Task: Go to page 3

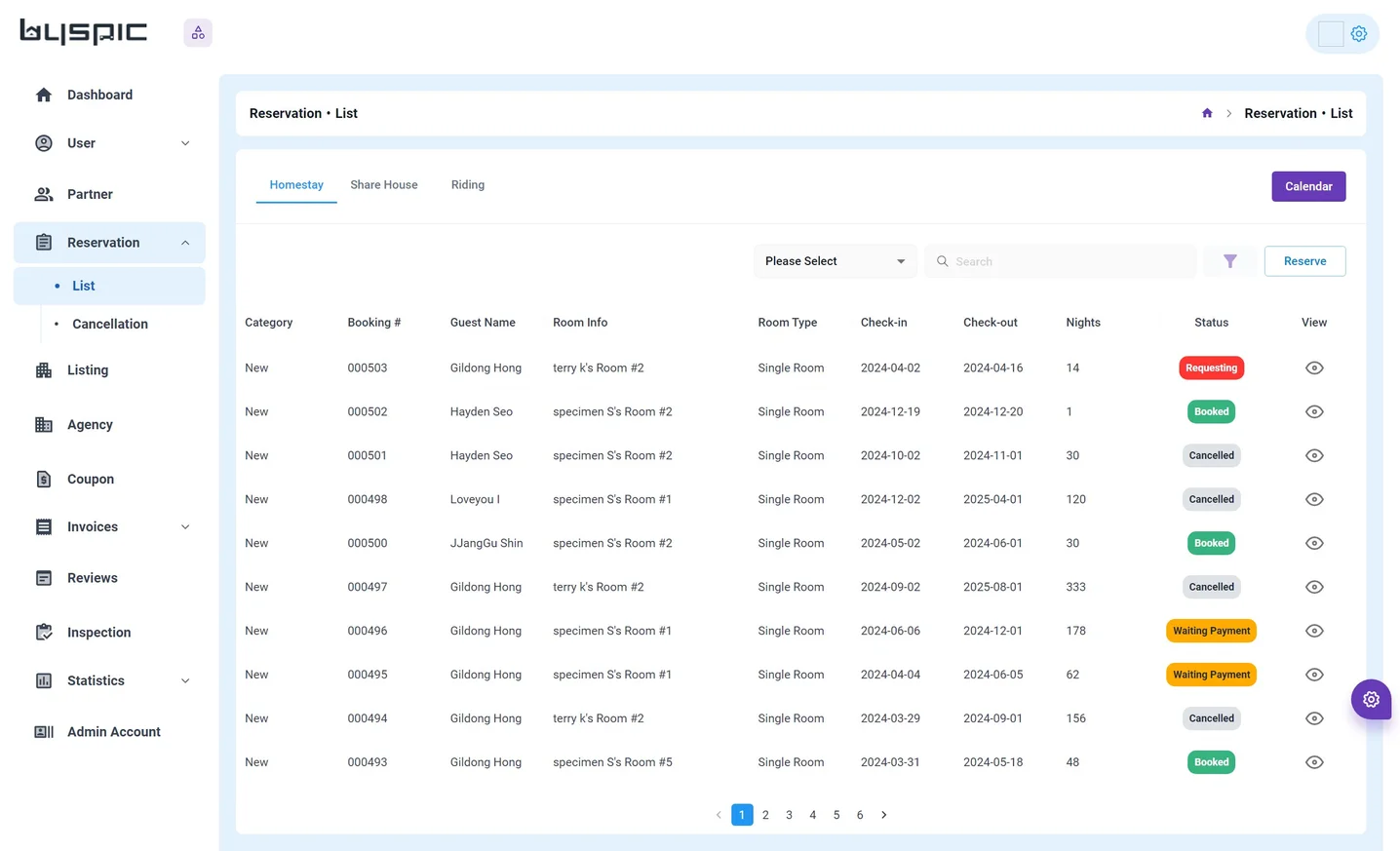Action: pyautogui.click(x=789, y=815)
